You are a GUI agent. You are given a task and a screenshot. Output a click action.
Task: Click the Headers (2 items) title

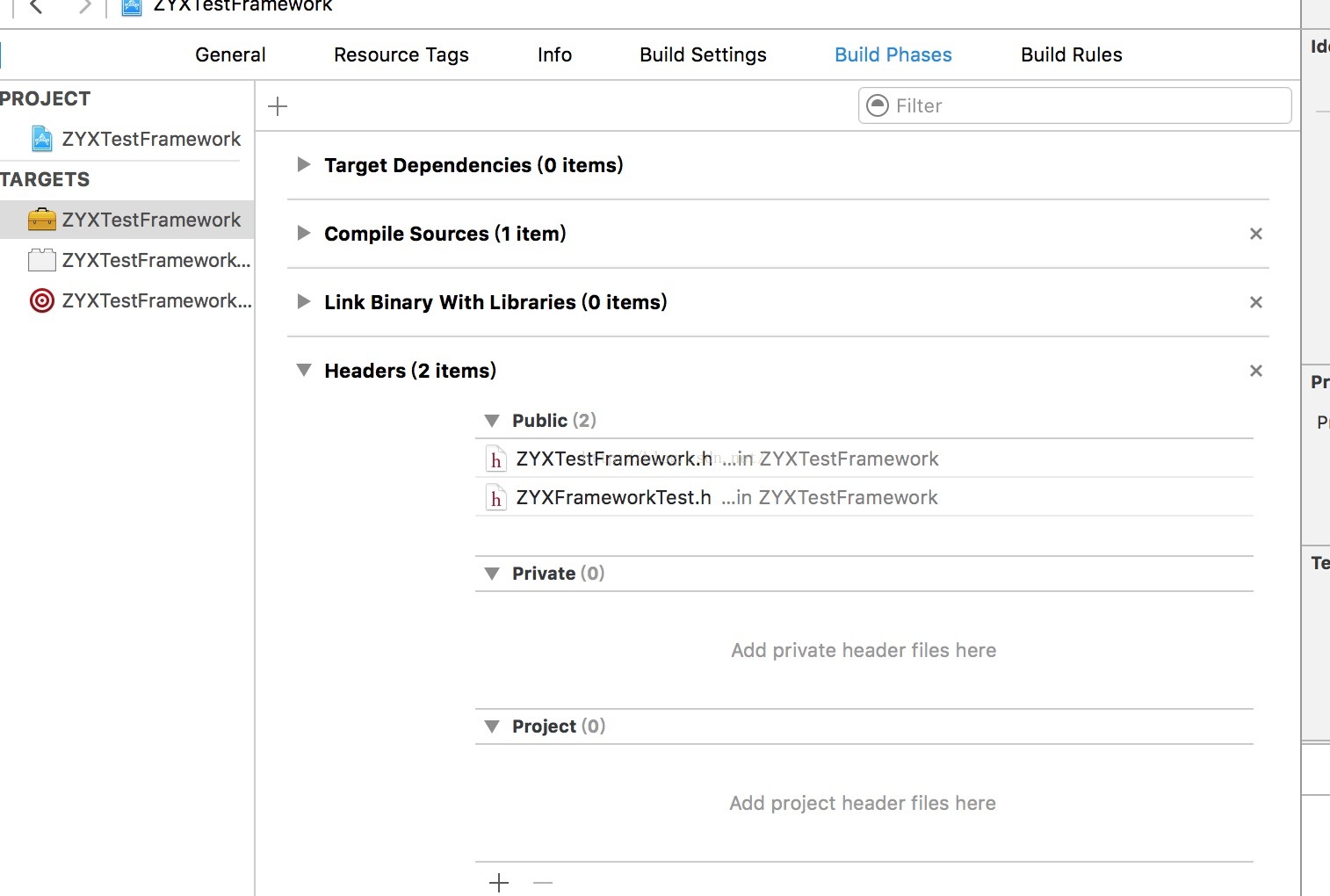pos(410,371)
